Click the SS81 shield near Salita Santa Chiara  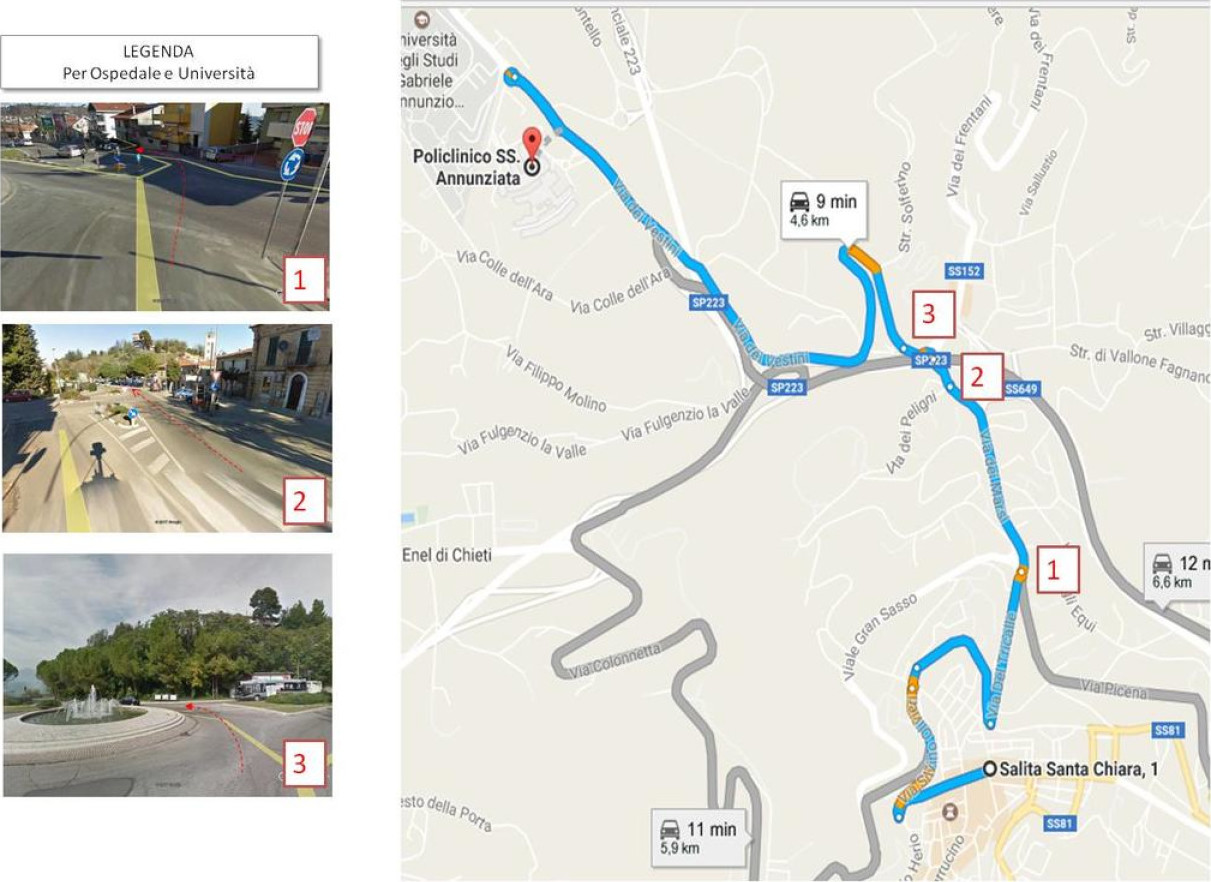[x=1170, y=731]
